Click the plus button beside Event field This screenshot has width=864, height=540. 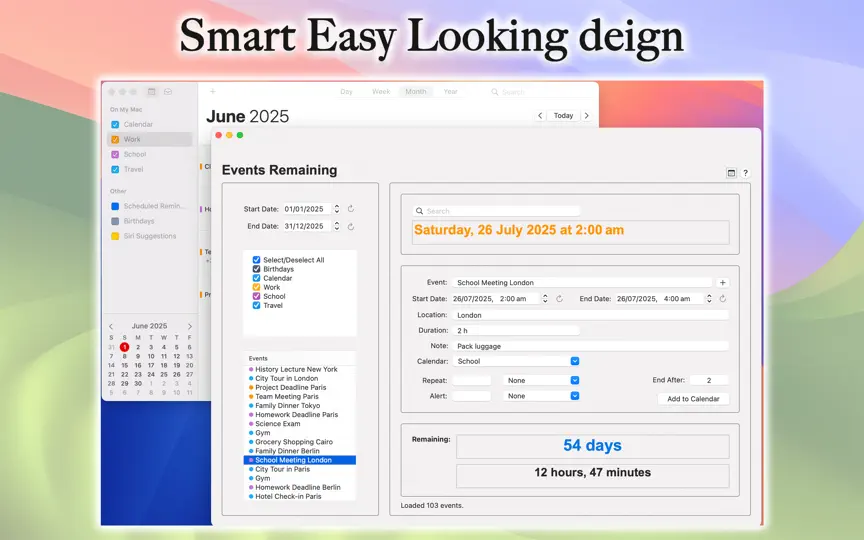pyautogui.click(x=722, y=283)
